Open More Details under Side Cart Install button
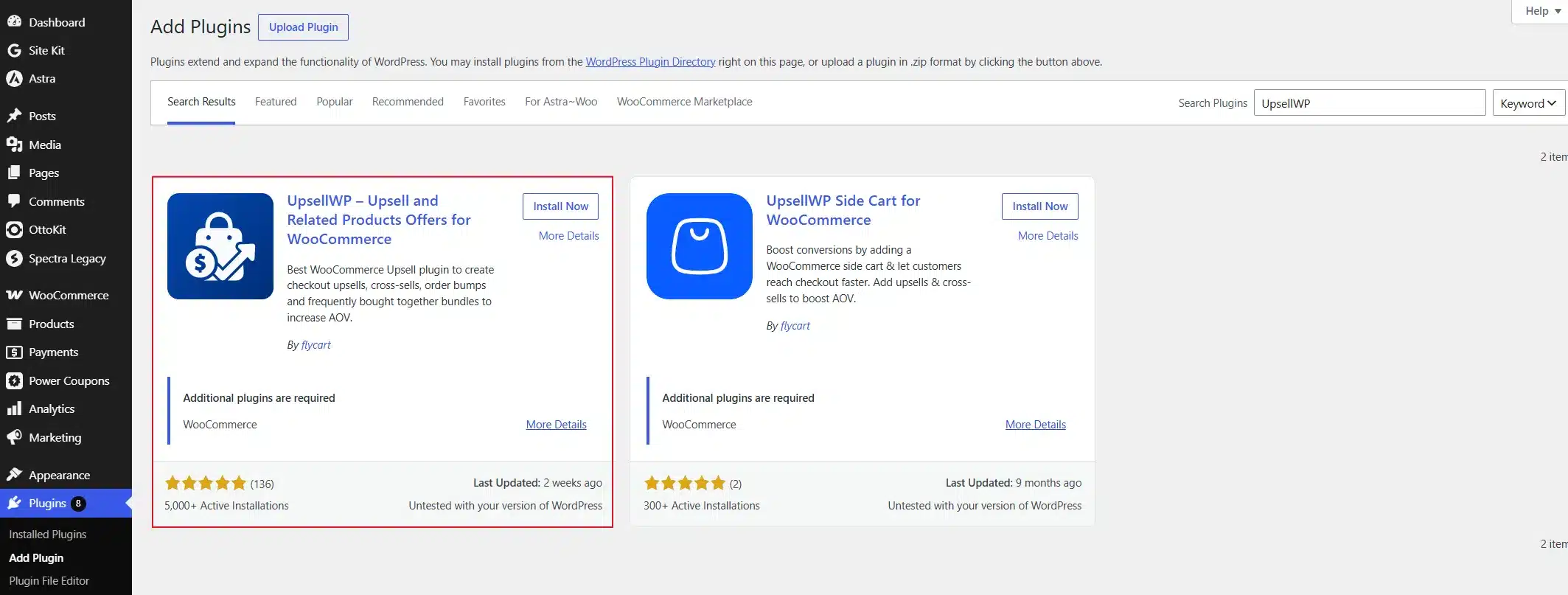The width and height of the screenshot is (1568, 595). pos(1048,236)
